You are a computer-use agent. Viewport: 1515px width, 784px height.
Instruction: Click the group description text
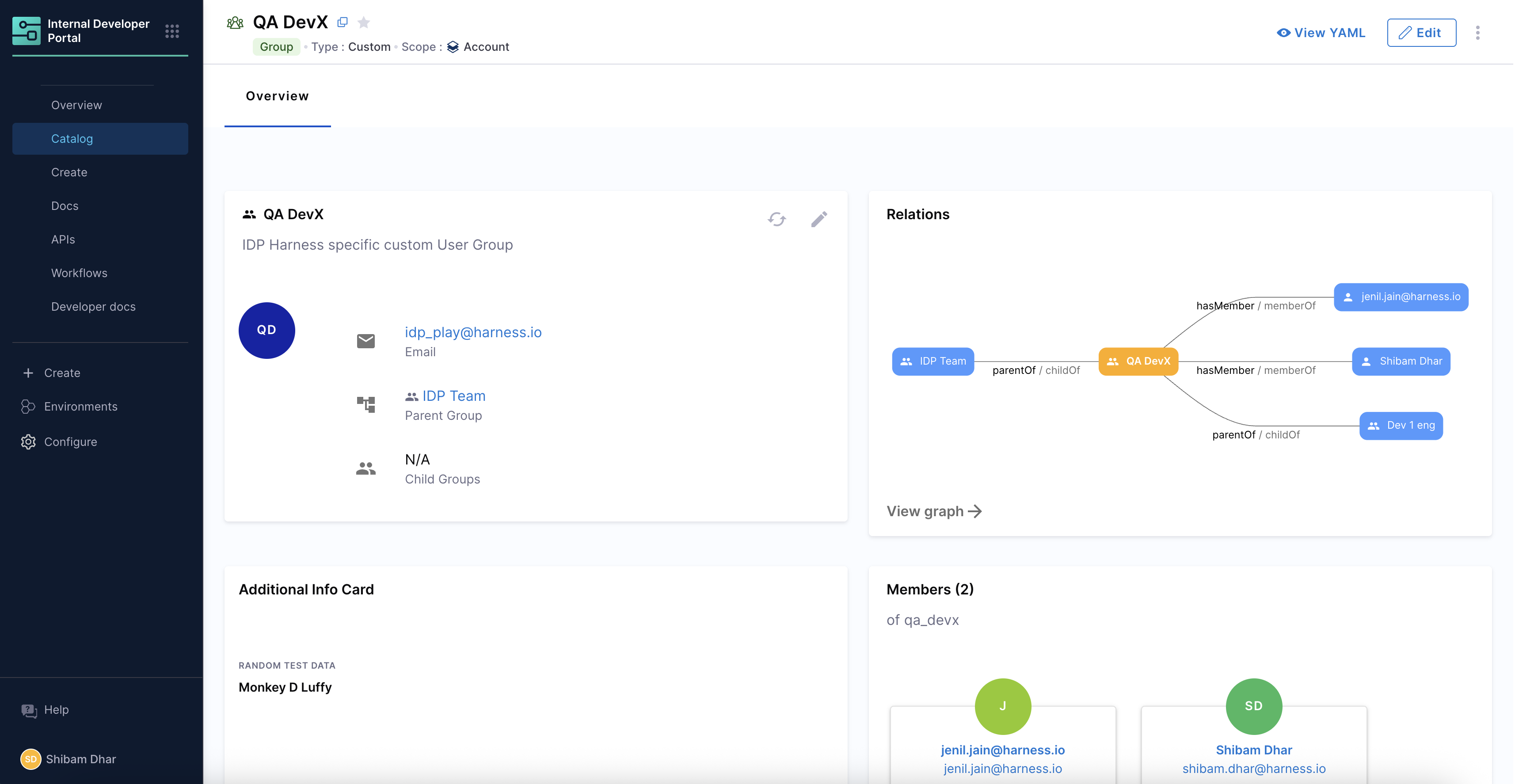tap(377, 245)
